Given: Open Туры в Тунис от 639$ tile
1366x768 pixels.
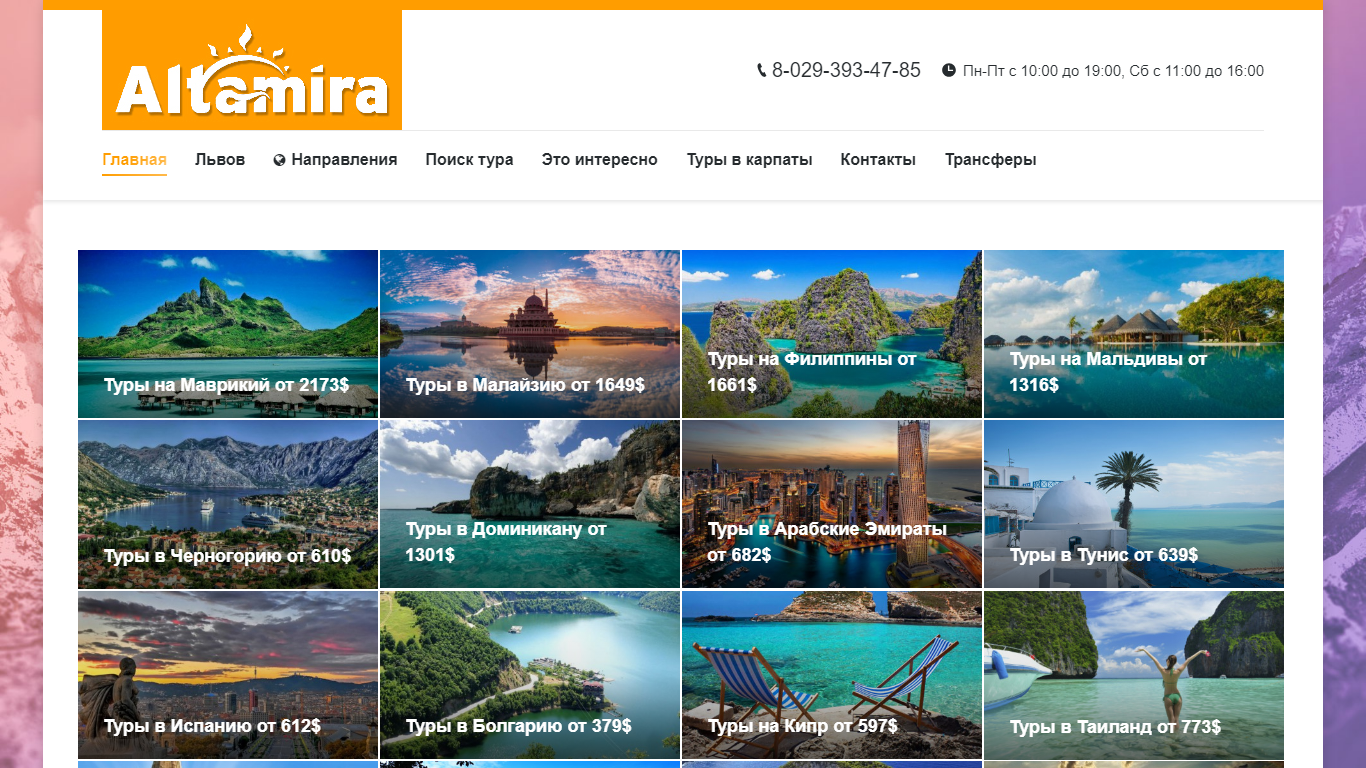Looking at the screenshot, I should [x=1134, y=504].
